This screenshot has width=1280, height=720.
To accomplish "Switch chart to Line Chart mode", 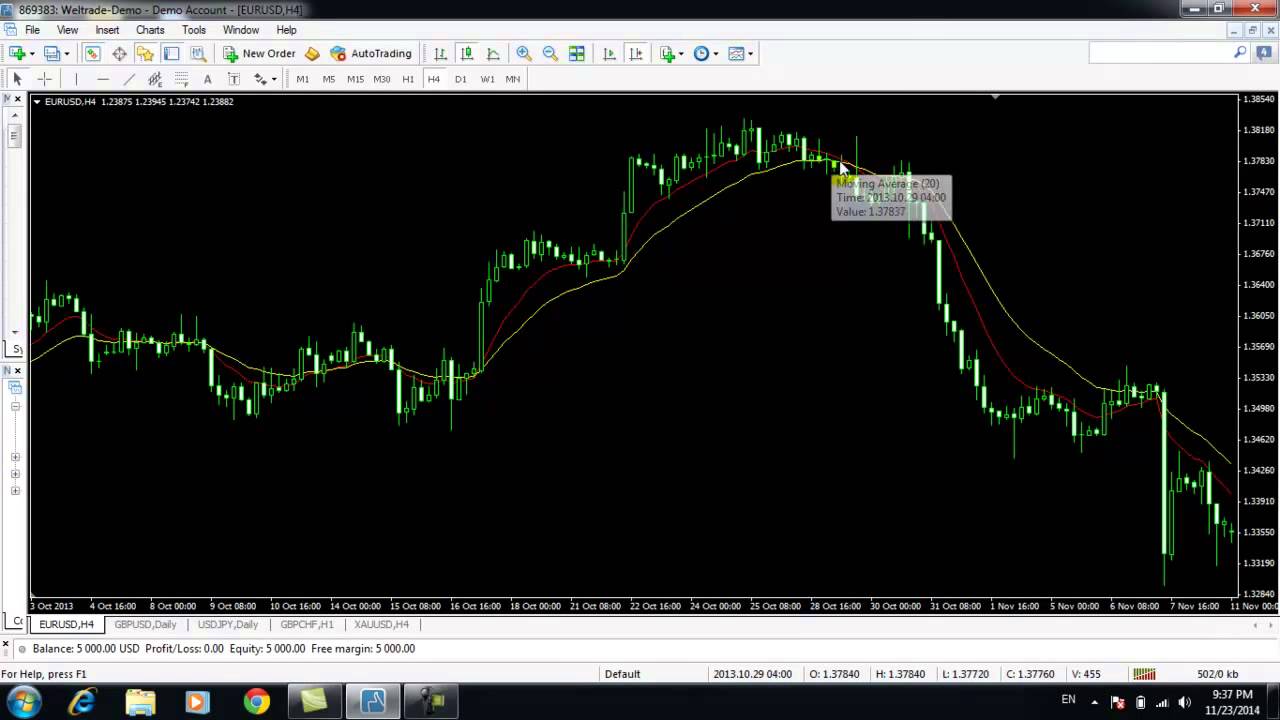I will [493, 53].
